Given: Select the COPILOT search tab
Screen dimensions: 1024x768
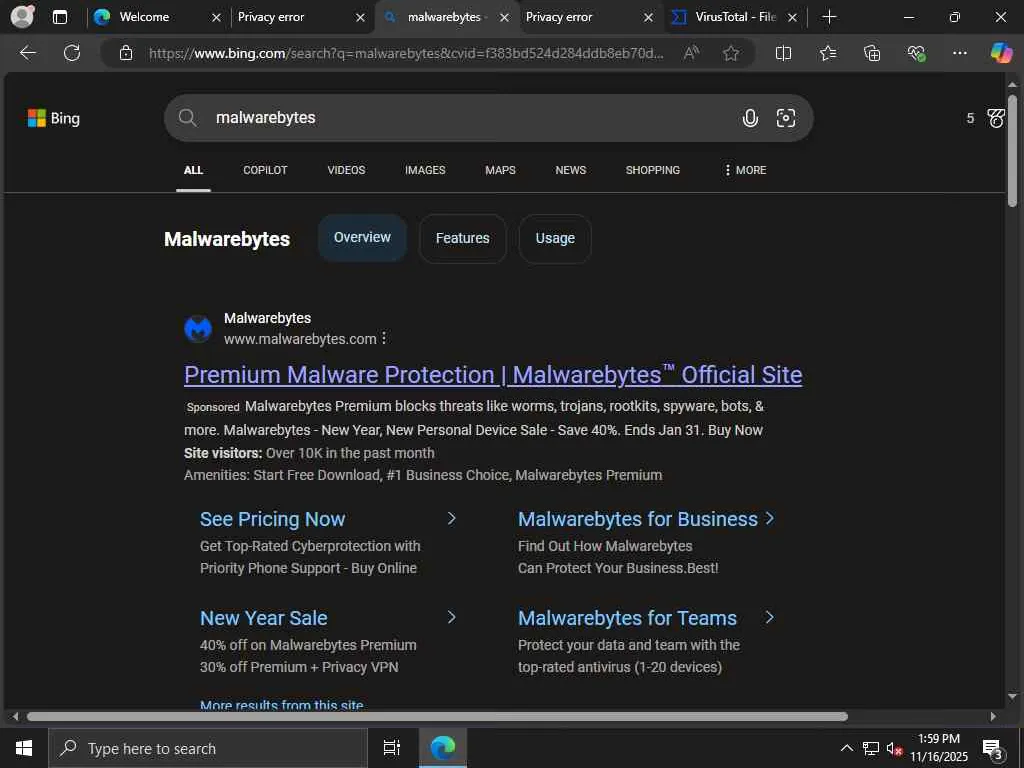Looking at the screenshot, I should click(265, 170).
